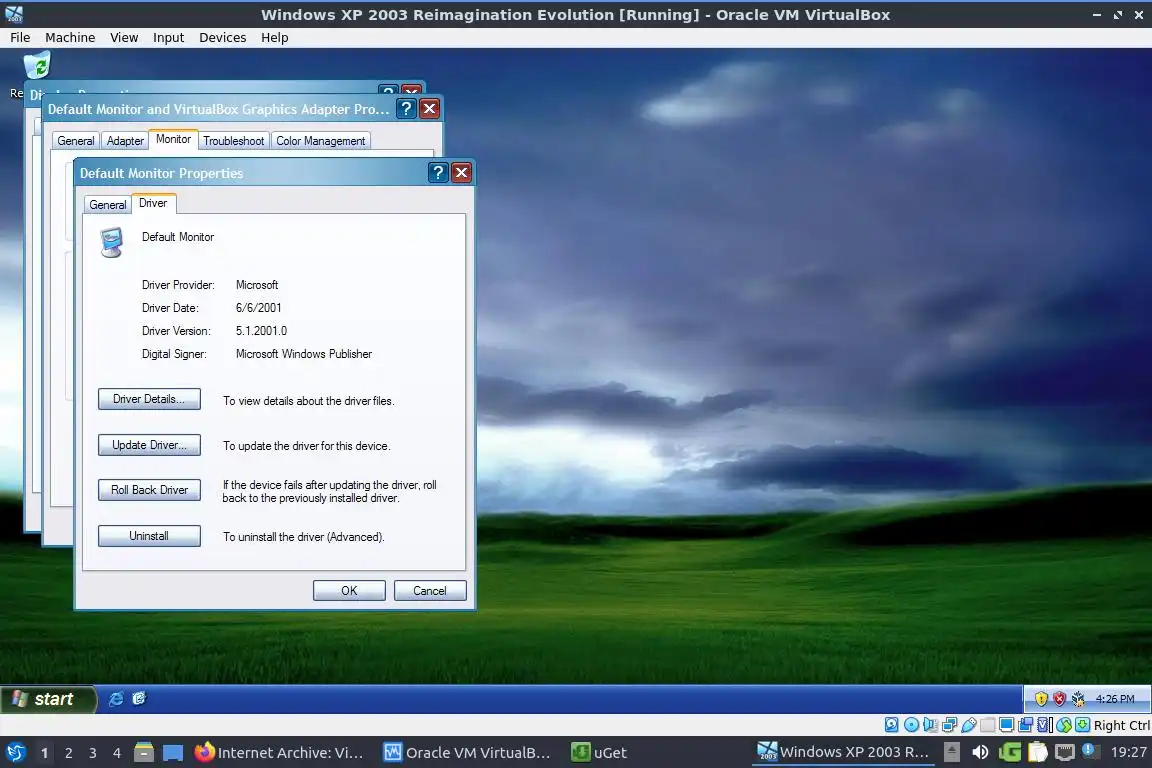Image resolution: width=1152 pixels, height=768 pixels.
Task: Open the Windows XP start button
Action: [48, 699]
